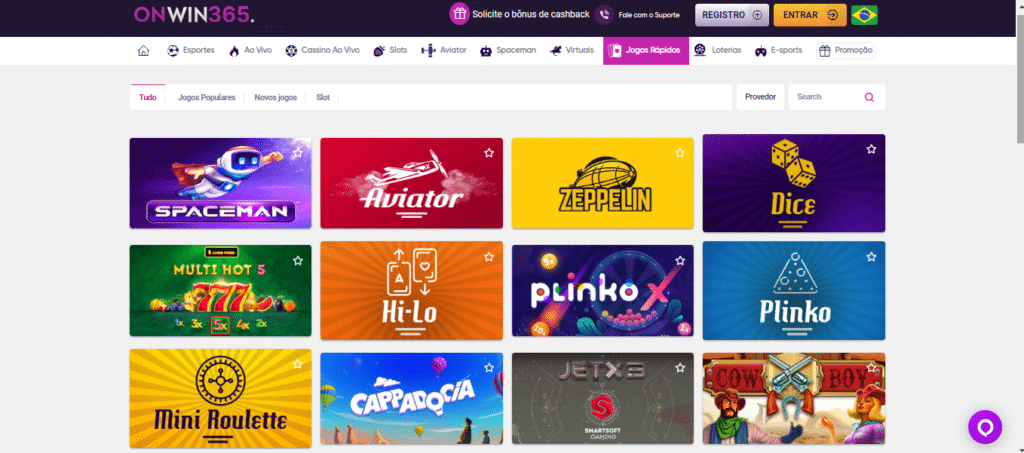Click the ENTRAR button
Viewport: 1024px width, 453px height.
coord(810,15)
